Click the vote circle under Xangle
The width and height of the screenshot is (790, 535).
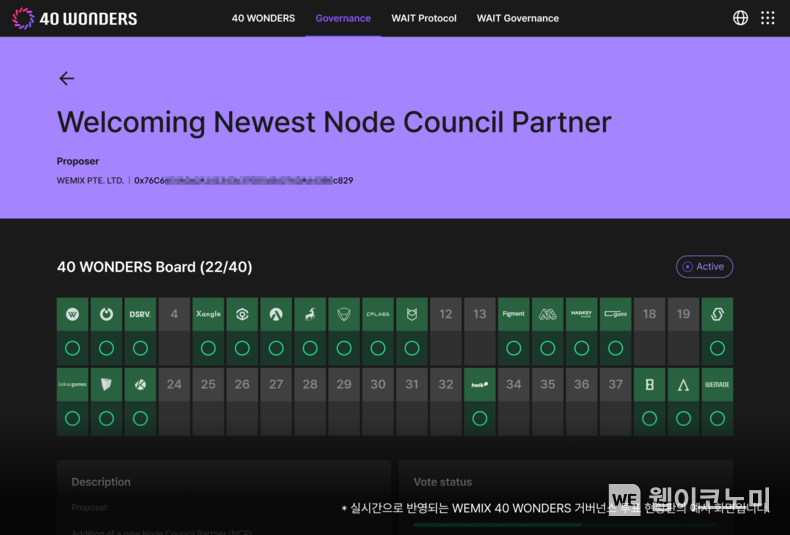coord(208,348)
